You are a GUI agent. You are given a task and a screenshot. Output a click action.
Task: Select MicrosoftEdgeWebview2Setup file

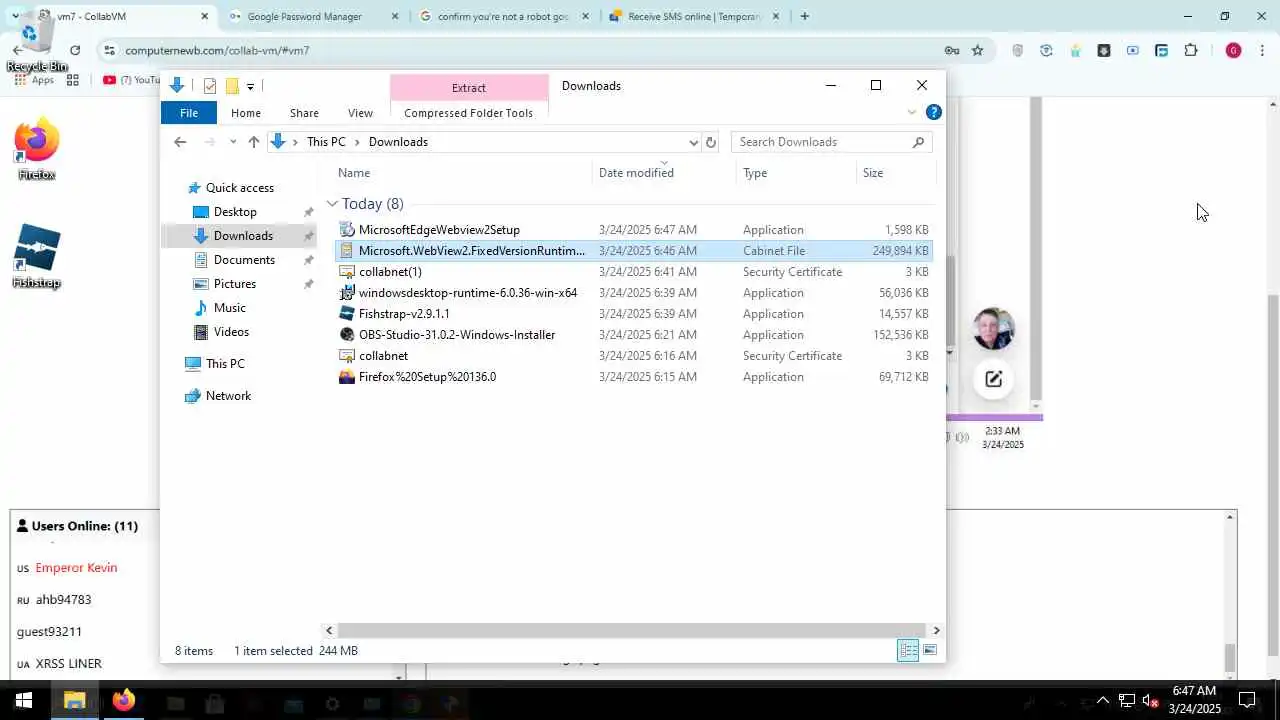(634, 230)
